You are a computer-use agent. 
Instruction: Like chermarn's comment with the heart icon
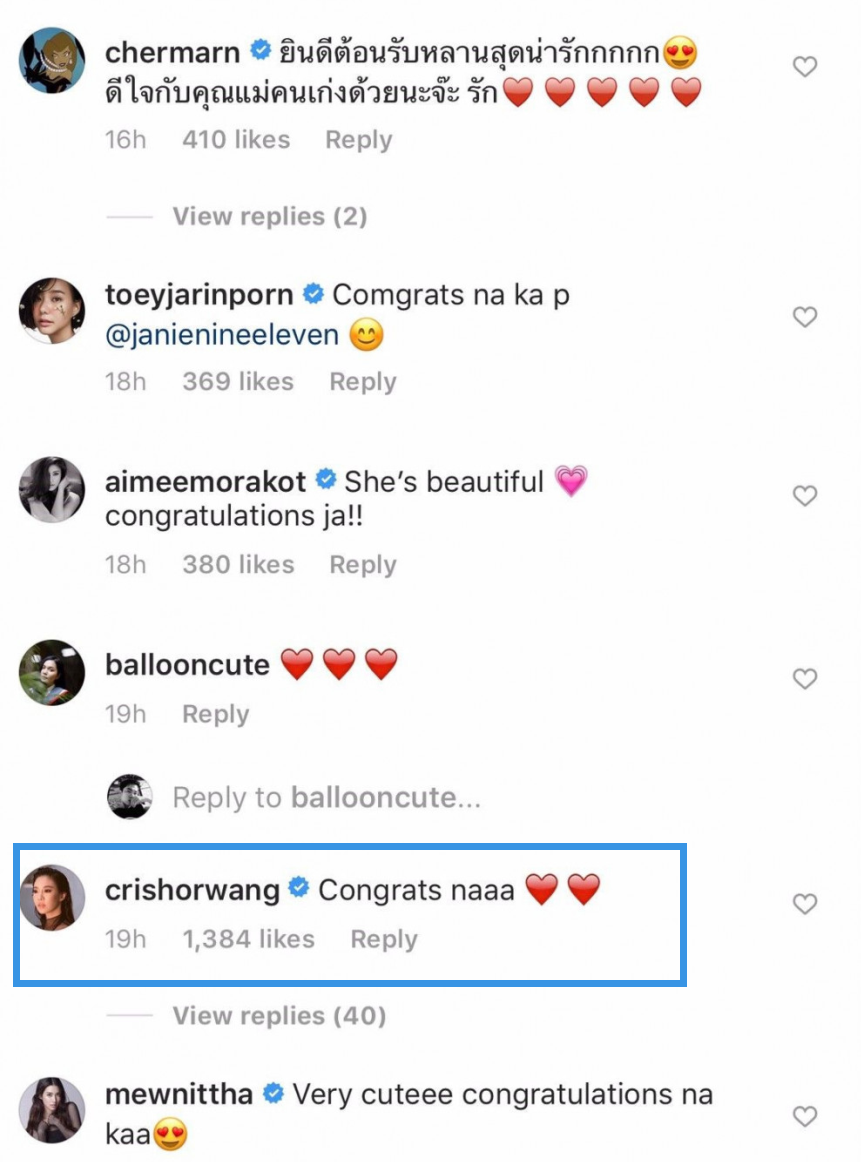point(804,67)
